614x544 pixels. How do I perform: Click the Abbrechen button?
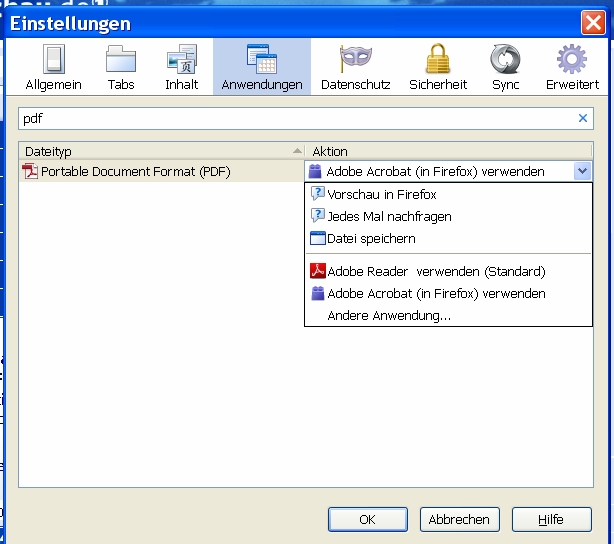pos(460,519)
